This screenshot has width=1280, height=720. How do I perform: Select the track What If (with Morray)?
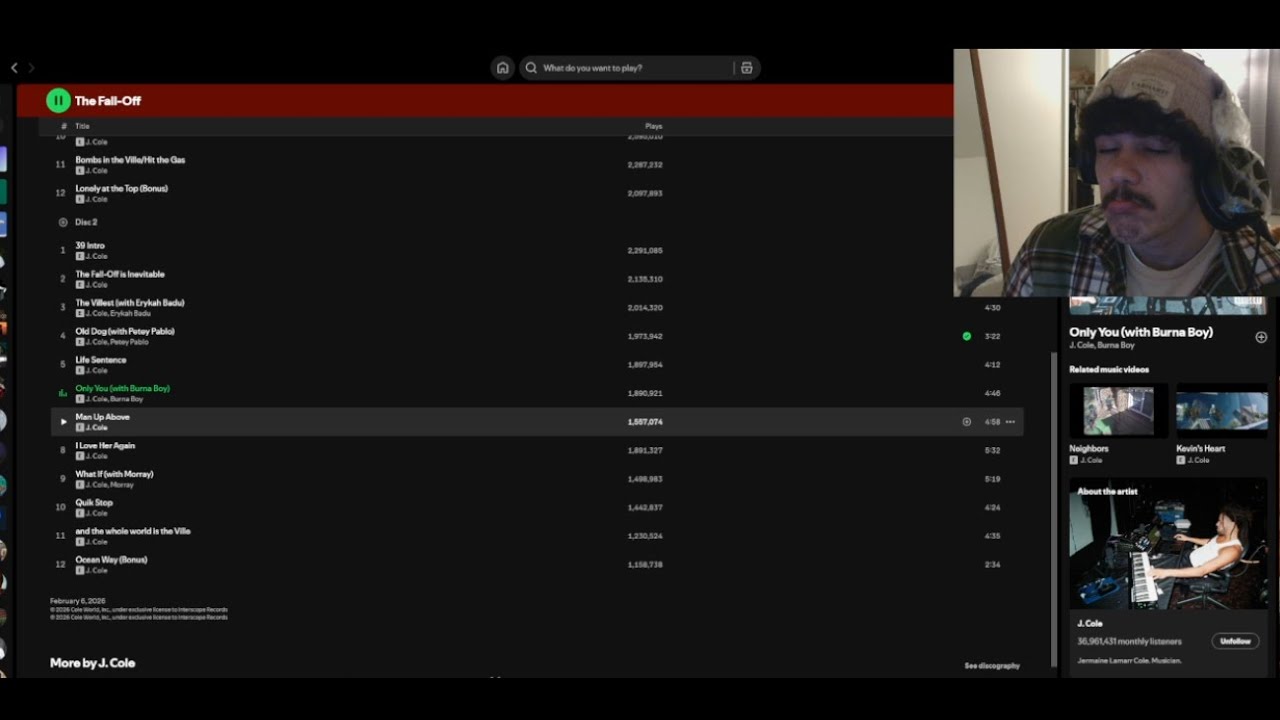pos(114,474)
